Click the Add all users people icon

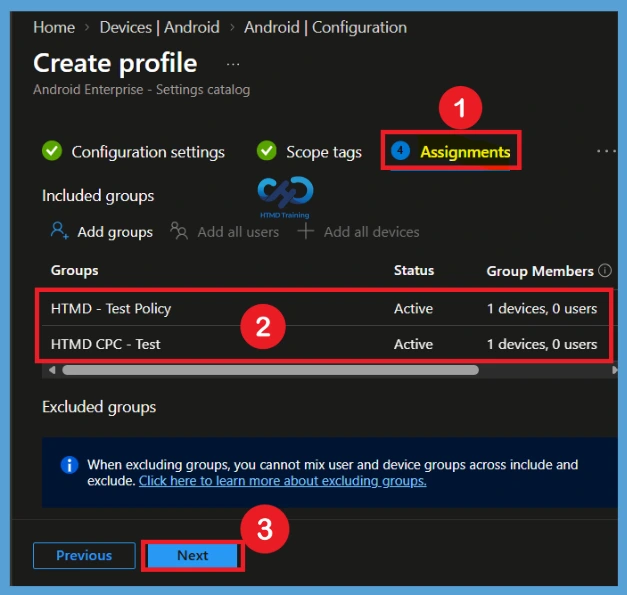pos(179,231)
